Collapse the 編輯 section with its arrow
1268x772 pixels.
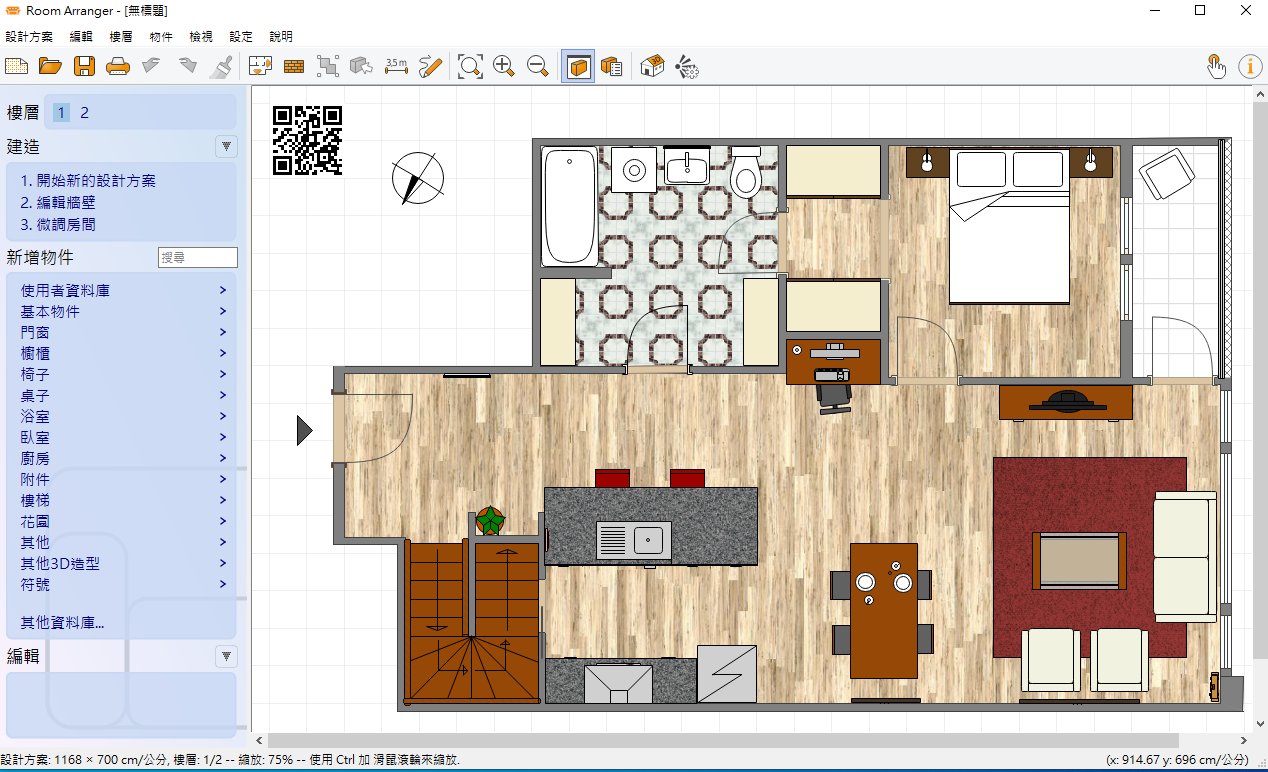[227, 656]
